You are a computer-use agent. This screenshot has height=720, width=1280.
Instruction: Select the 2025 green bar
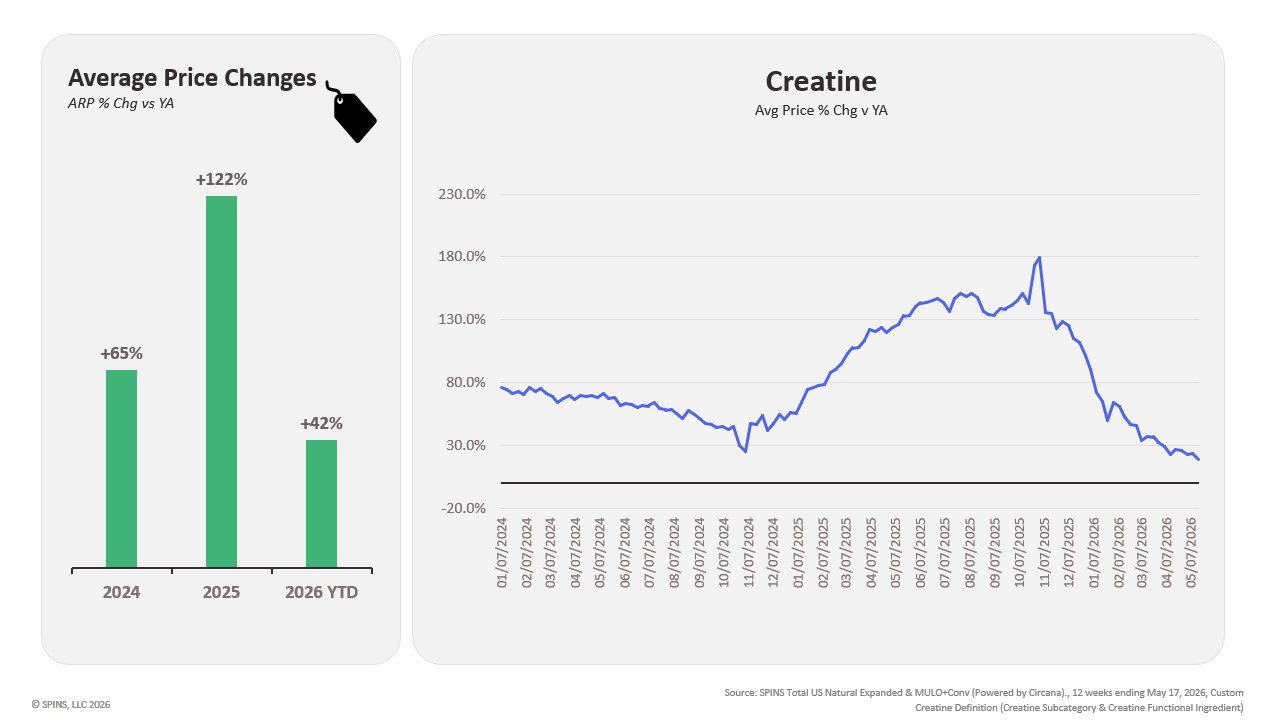[x=221, y=382]
